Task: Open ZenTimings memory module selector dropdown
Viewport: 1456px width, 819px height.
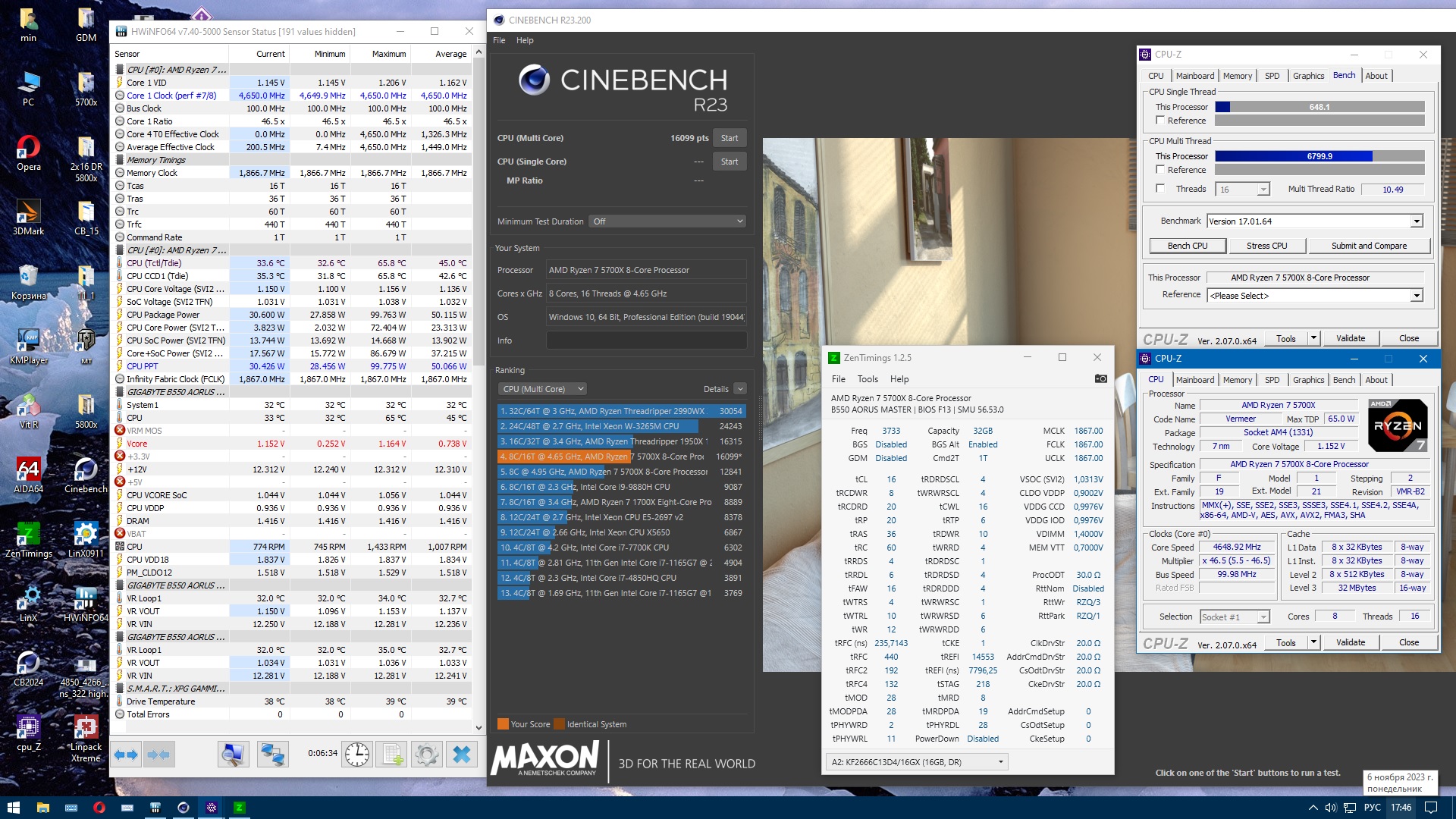Action: (x=917, y=762)
